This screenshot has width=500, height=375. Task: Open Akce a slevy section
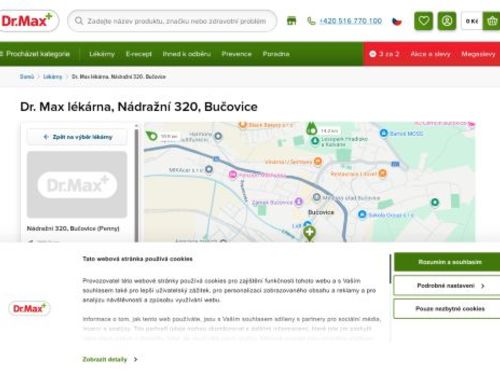point(430,54)
